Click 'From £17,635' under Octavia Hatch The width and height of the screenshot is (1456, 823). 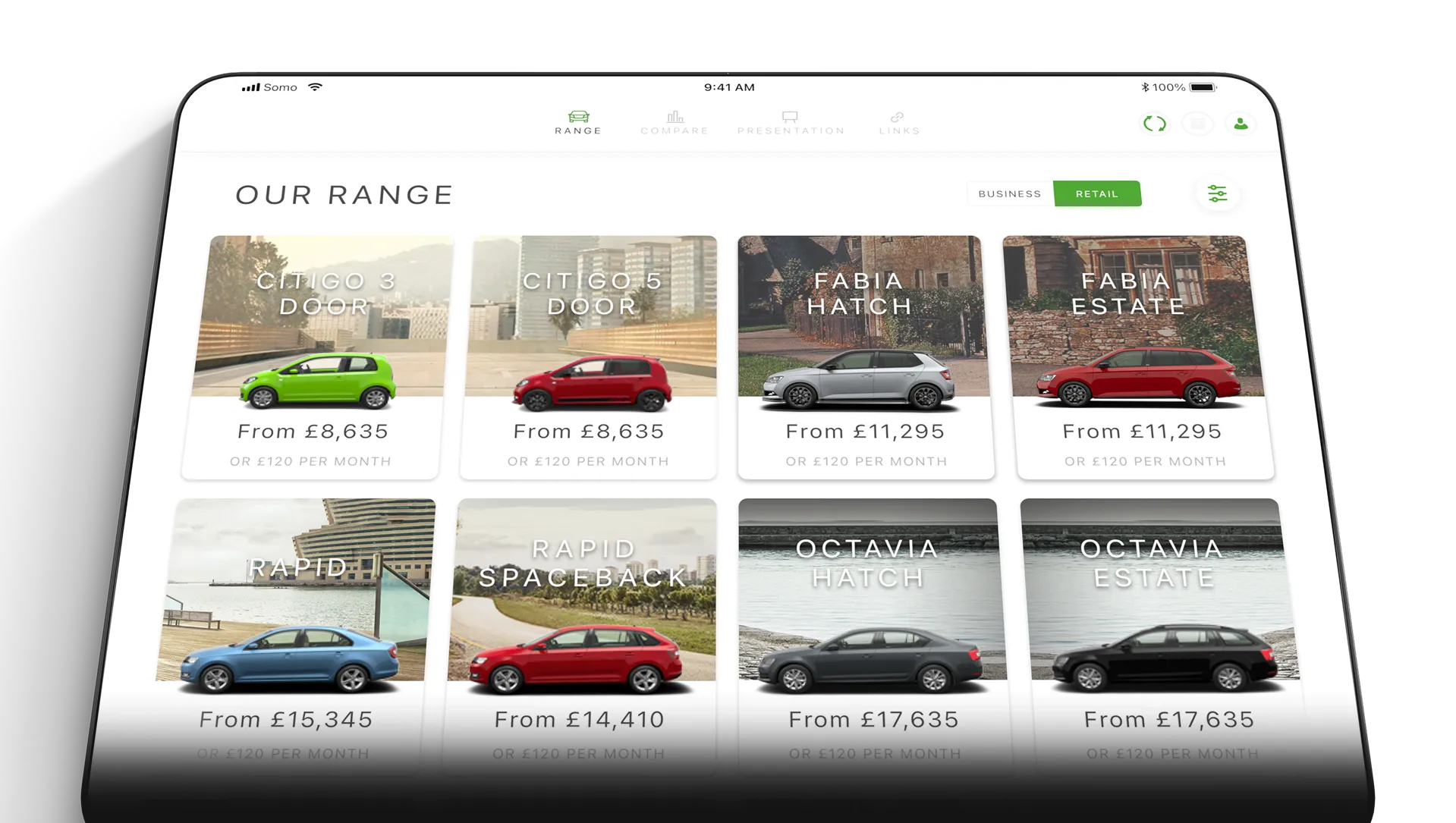click(873, 719)
